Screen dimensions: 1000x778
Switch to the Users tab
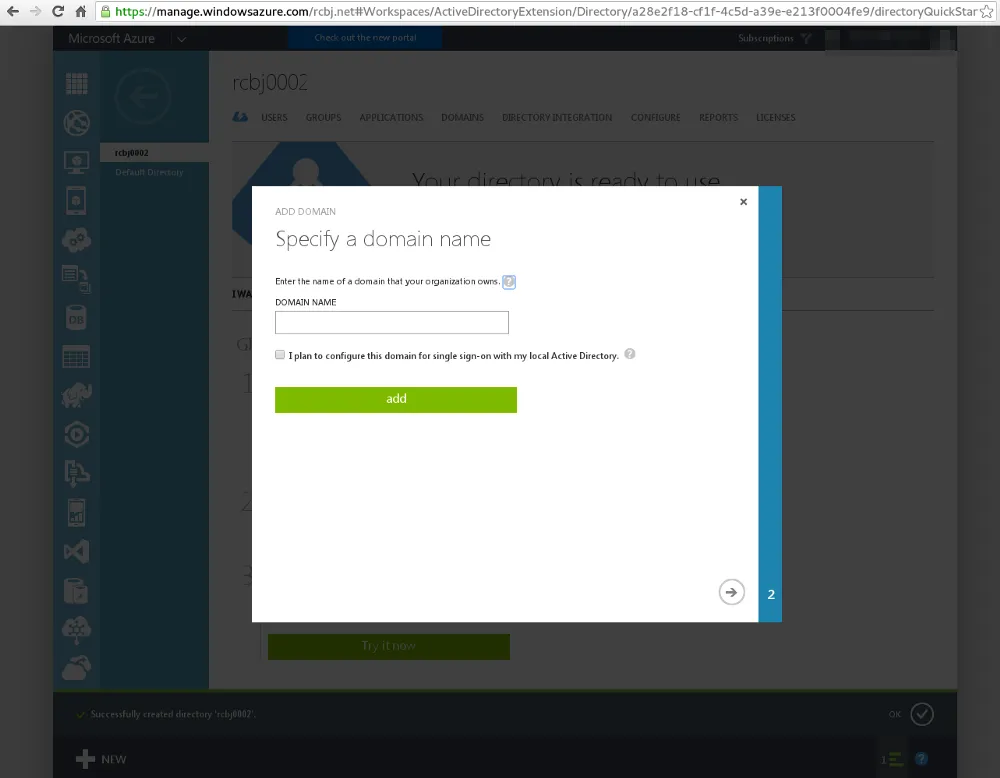pyautogui.click(x=274, y=117)
